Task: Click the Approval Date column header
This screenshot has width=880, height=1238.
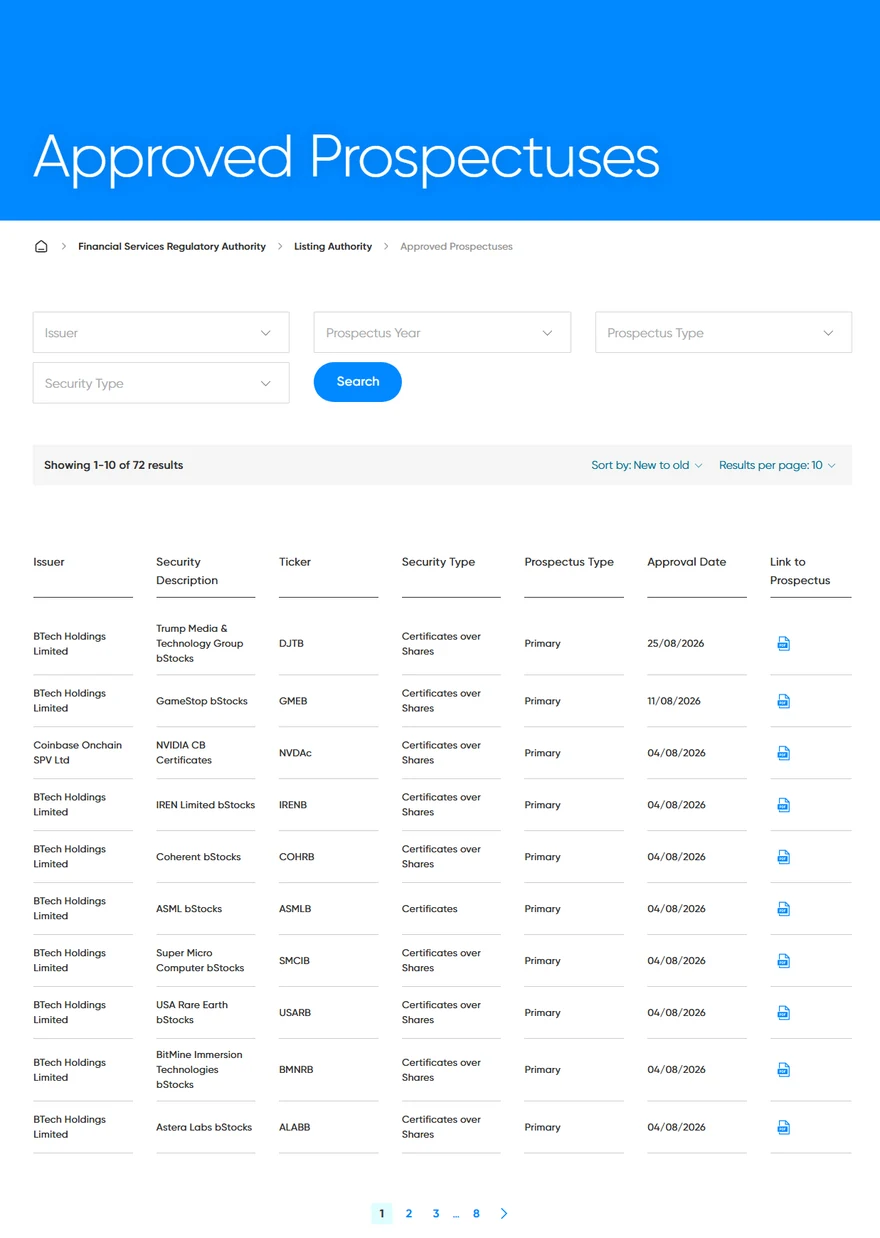Action: click(x=687, y=562)
